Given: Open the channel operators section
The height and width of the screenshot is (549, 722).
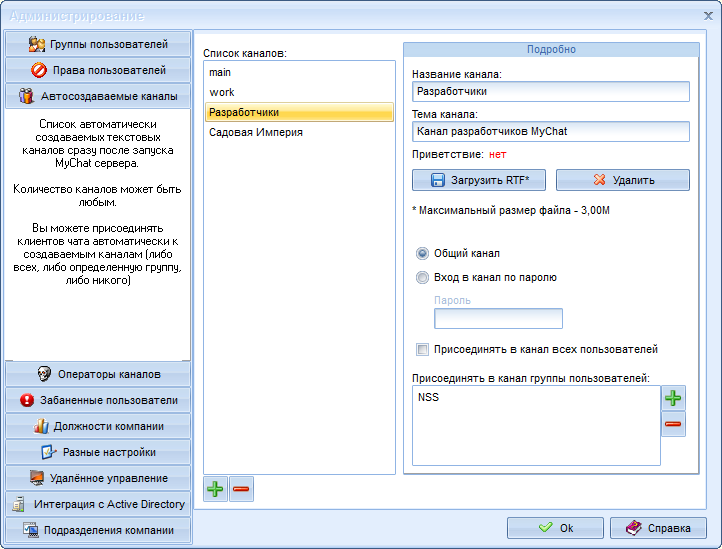Looking at the screenshot, I should click(98, 374).
